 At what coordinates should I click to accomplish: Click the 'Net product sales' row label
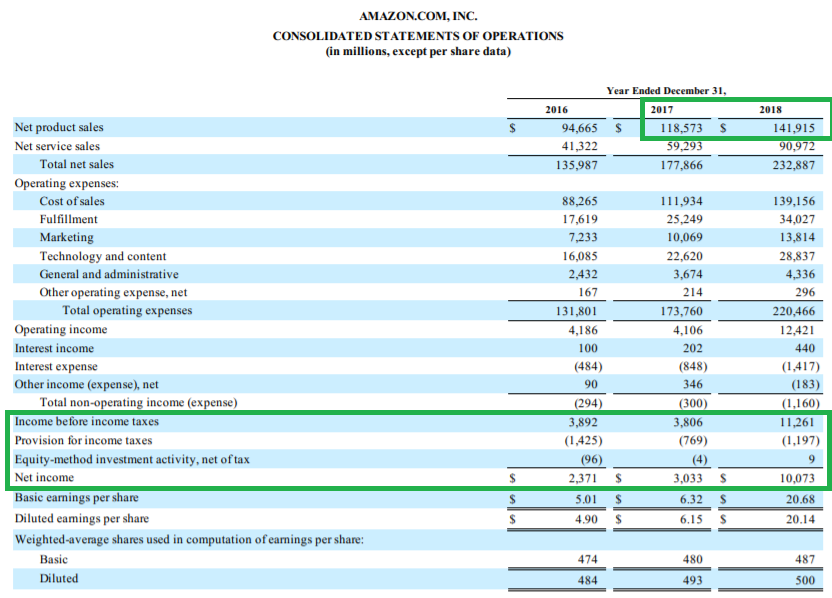point(59,127)
